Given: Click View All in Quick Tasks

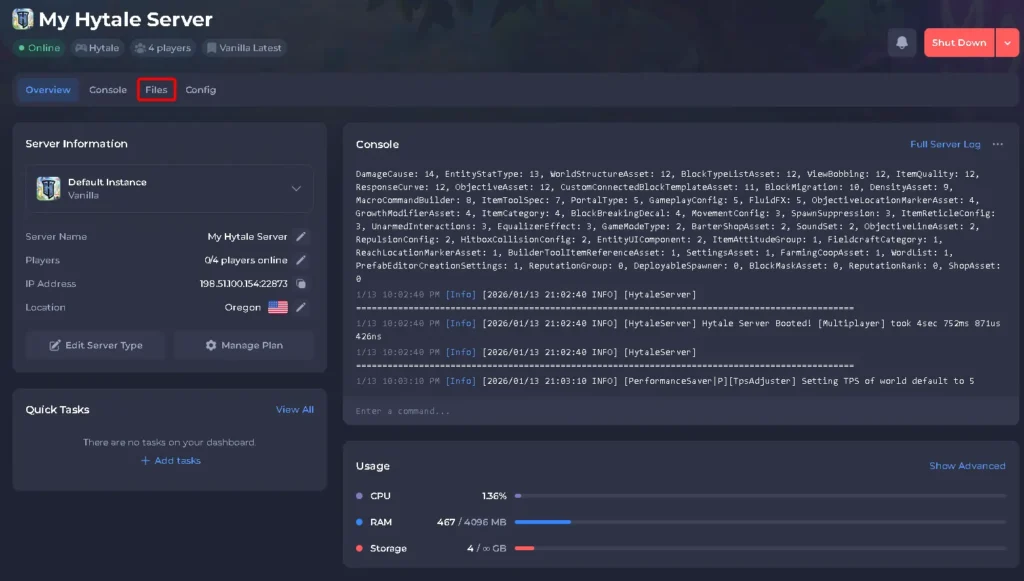Looking at the screenshot, I should click(x=295, y=409).
